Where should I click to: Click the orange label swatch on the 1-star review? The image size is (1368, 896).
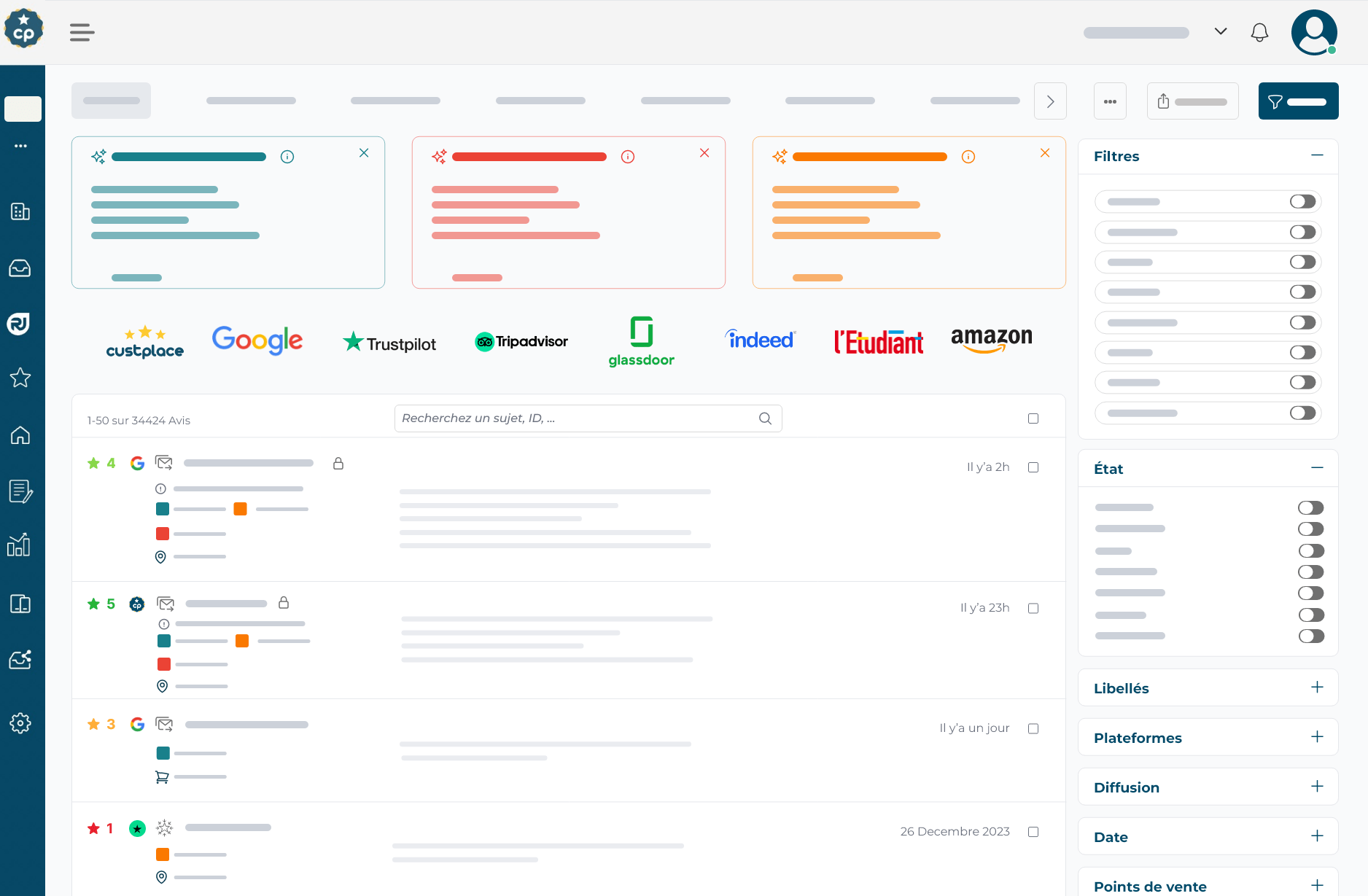click(163, 854)
